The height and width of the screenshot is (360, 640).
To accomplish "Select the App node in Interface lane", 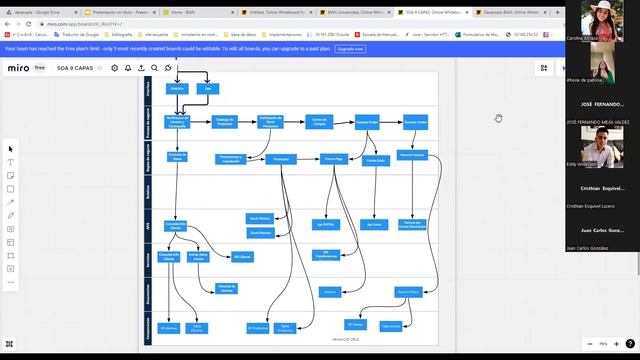I will (208, 89).
